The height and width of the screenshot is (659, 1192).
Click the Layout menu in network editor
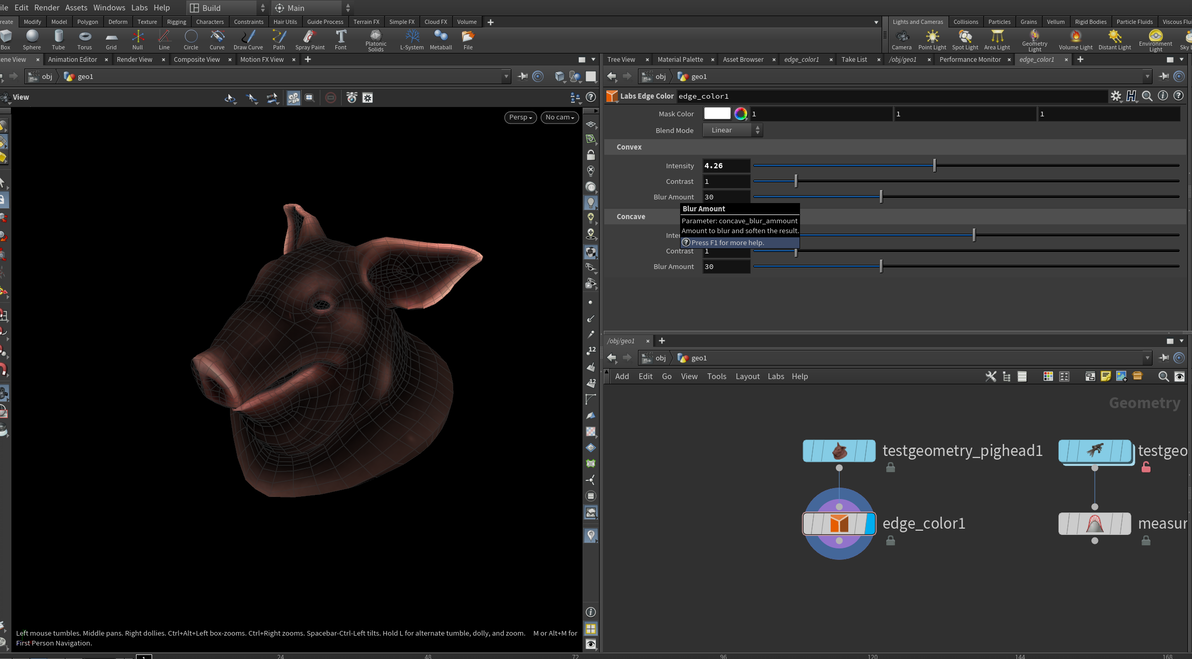click(747, 377)
